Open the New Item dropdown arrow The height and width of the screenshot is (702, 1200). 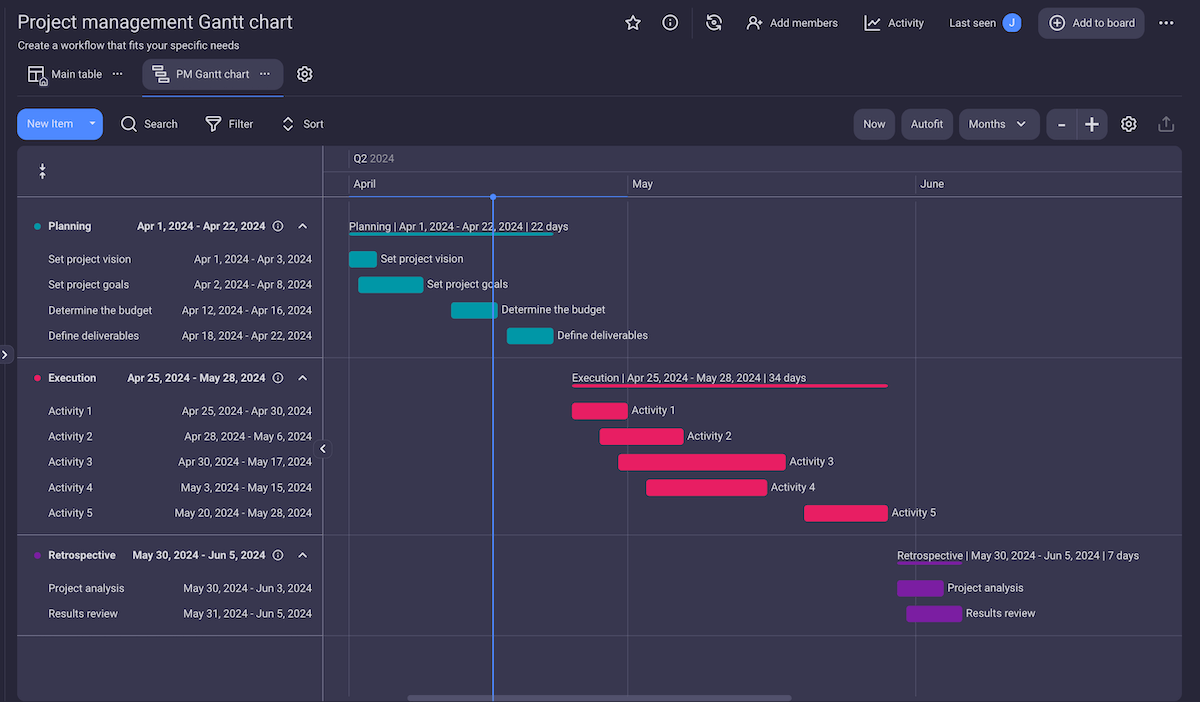point(92,124)
